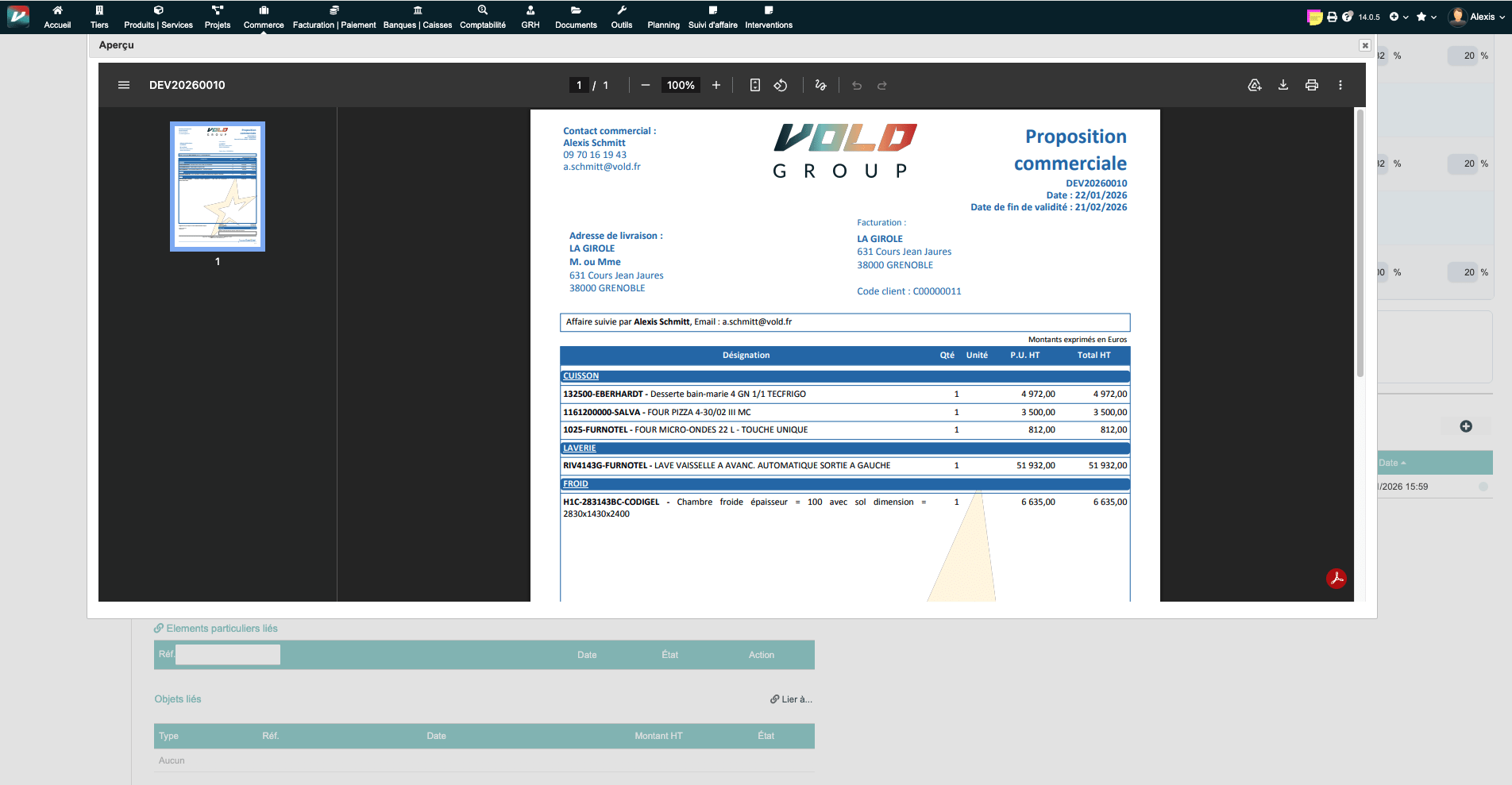
Task: Open the Commerce menu
Action: pyautogui.click(x=264, y=17)
